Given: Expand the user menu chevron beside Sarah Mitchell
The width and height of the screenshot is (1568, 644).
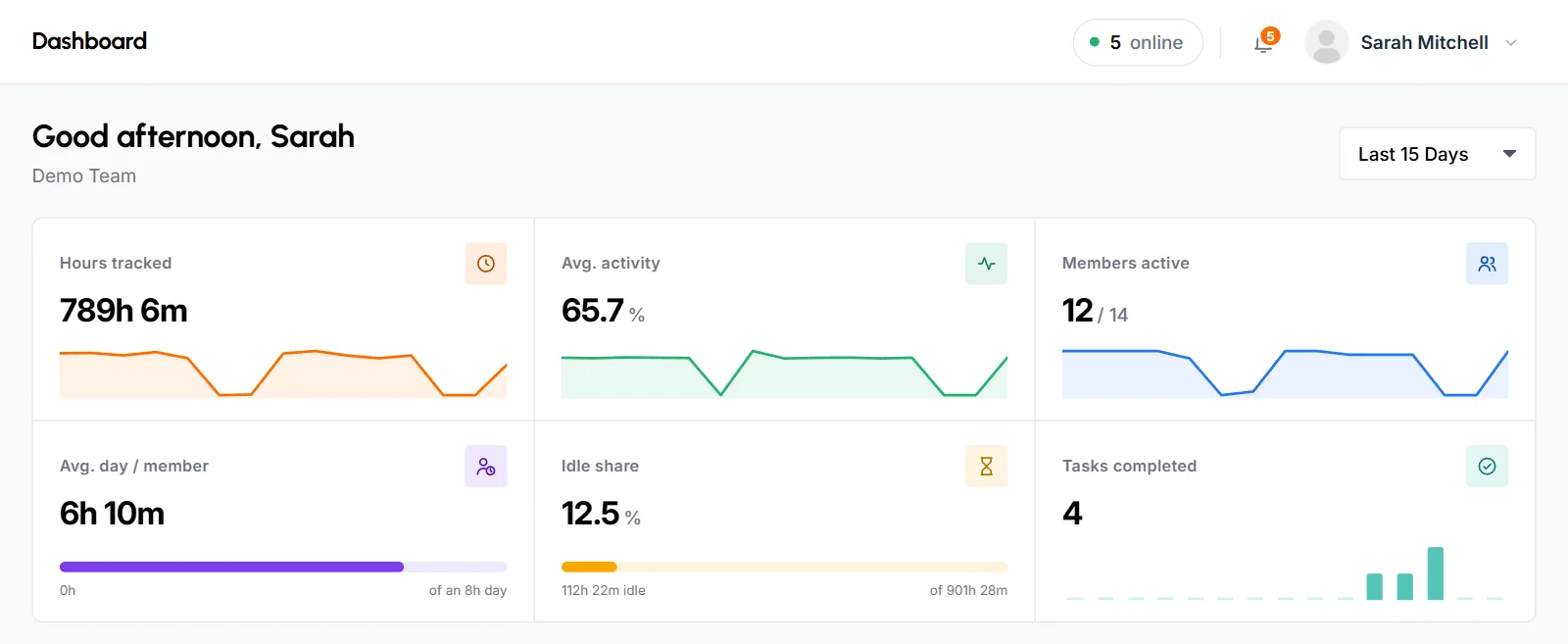Looking at the screenshot, I should [x=1511, y=43].
